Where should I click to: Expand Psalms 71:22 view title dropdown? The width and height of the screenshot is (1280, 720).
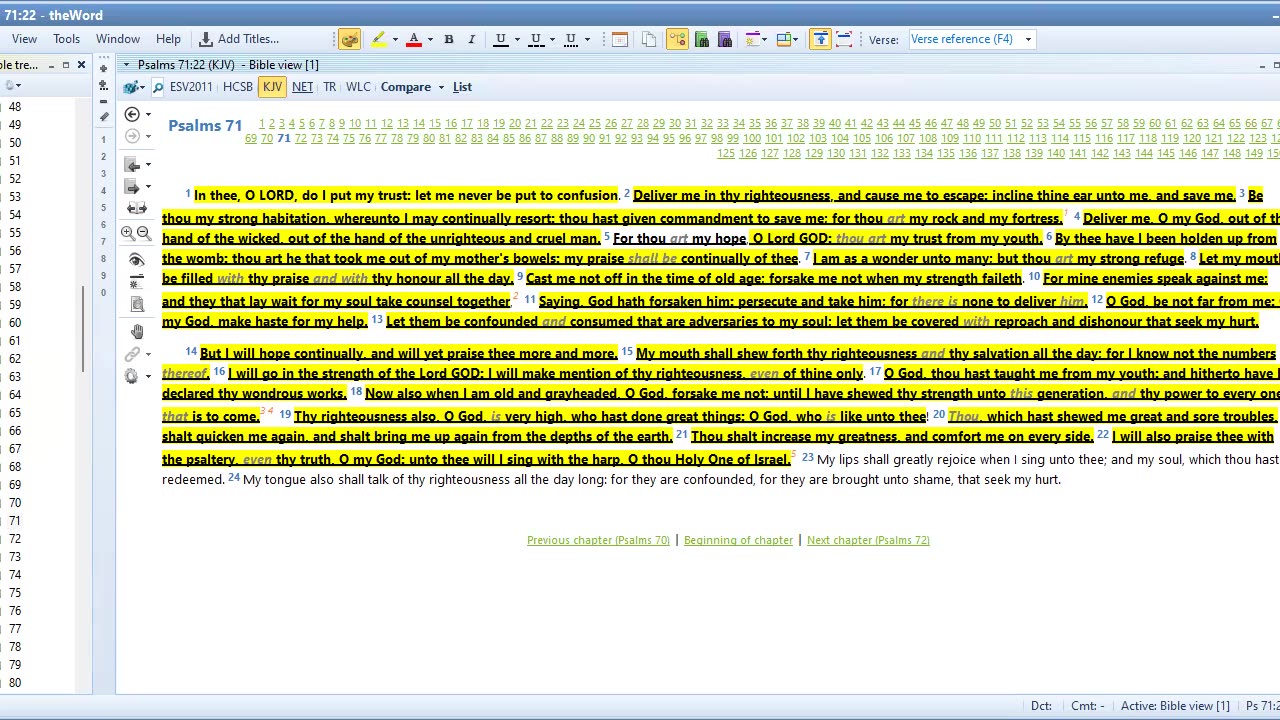126,65
